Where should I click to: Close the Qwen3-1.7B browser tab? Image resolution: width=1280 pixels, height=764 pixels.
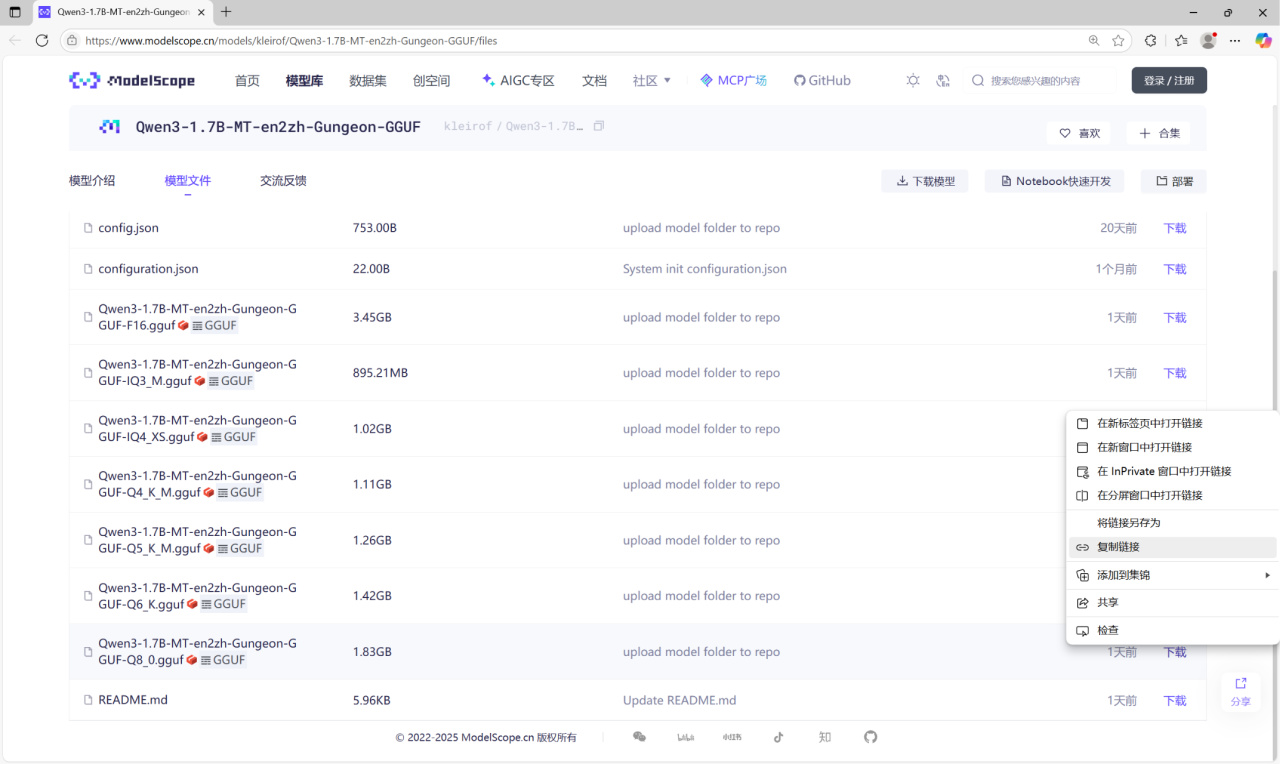click(202, 12)
